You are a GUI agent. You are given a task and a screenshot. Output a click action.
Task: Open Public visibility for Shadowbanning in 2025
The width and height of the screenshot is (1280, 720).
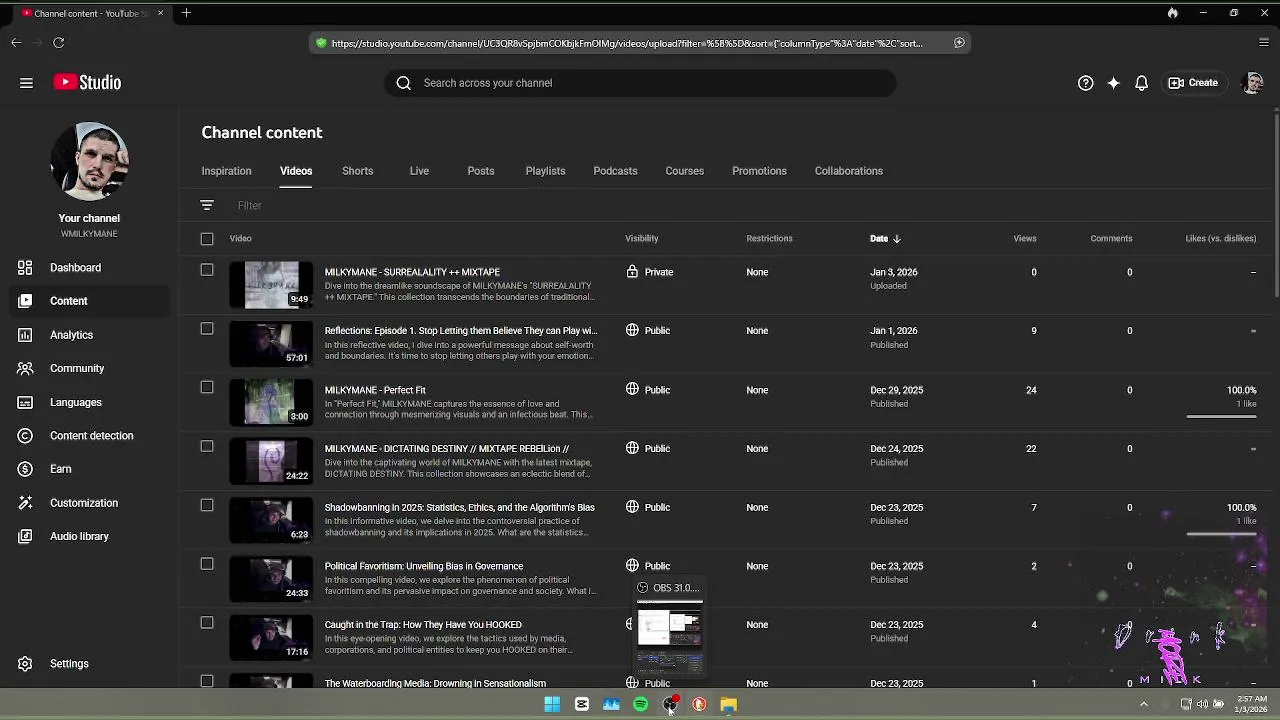pyautogui.click(x=648, y=508)
